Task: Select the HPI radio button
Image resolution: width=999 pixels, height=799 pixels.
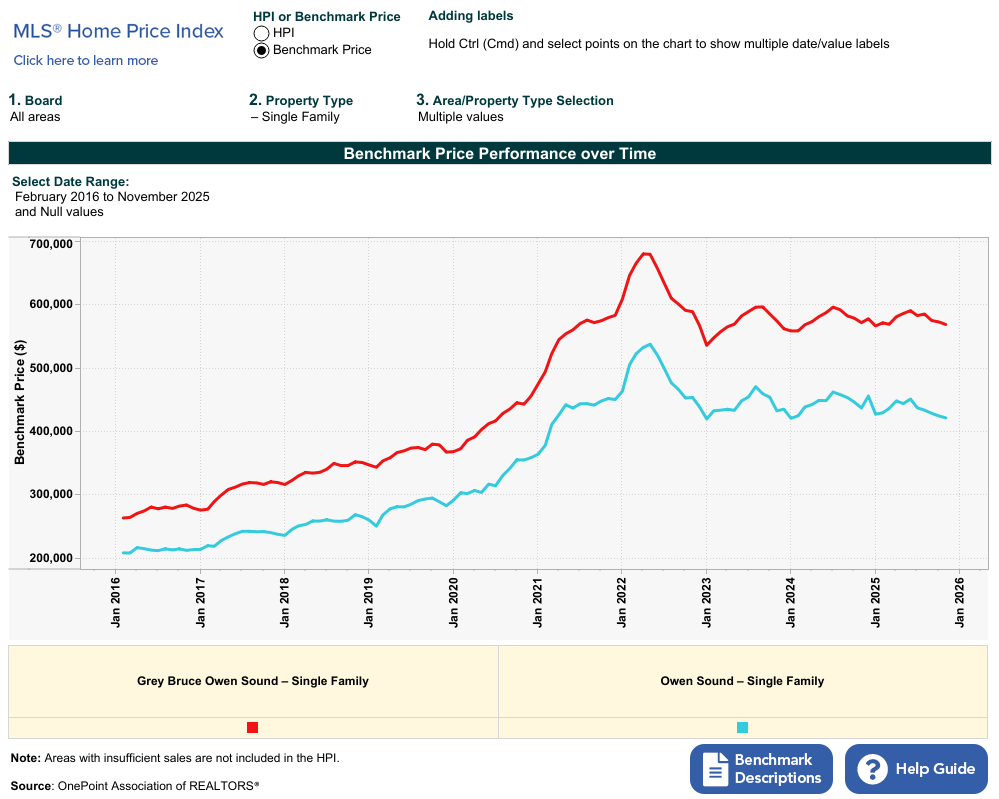Action: [261, 33]
